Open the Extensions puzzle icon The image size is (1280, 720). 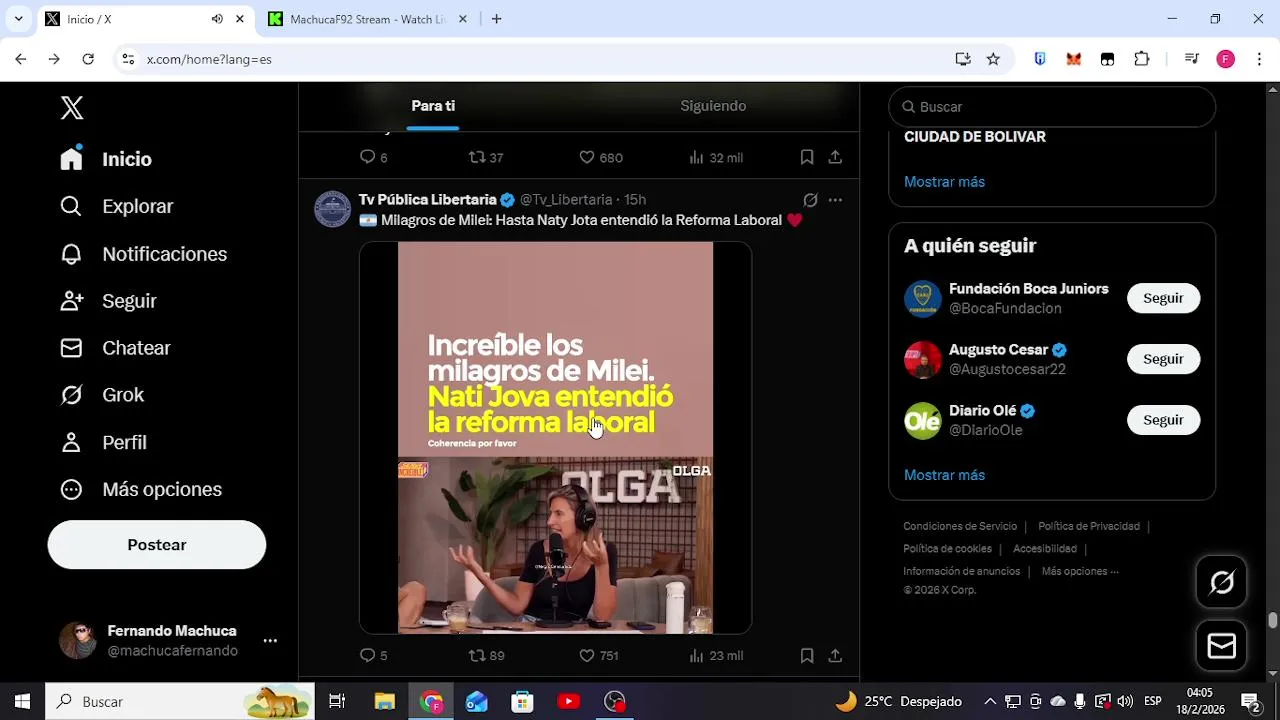(1142, 59)
